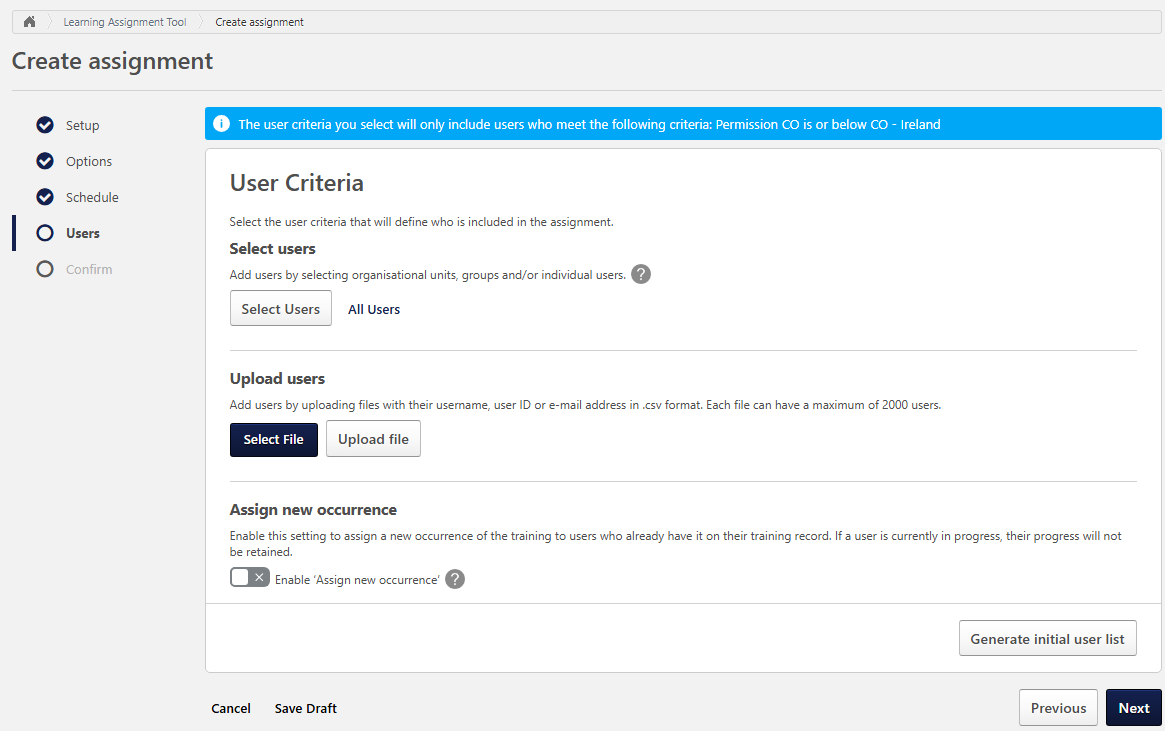The image size is (1165, 731).
Task: Cancel the assignment creation
Action: [231, 708]
